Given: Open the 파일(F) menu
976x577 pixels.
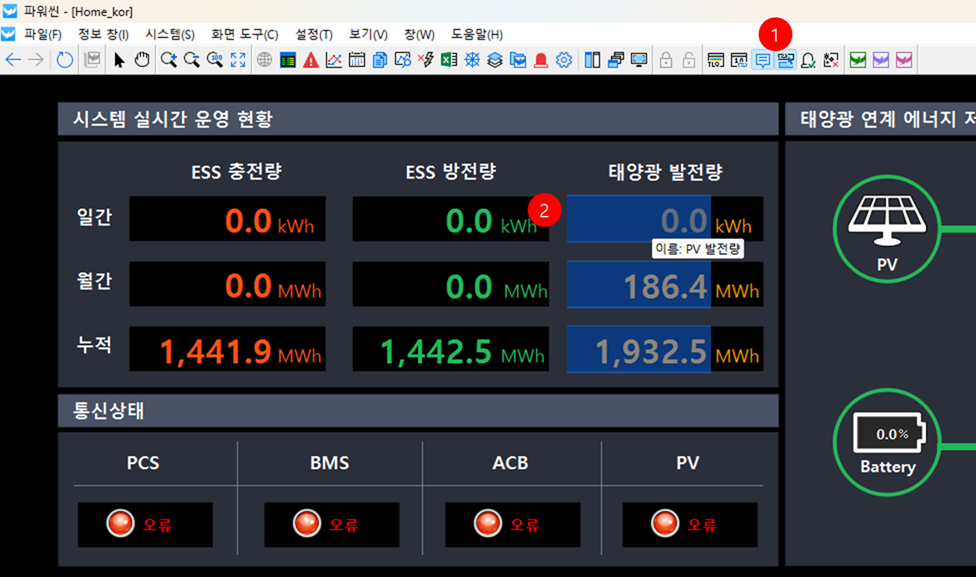Looking at the screenshot, I should [43, 34].
